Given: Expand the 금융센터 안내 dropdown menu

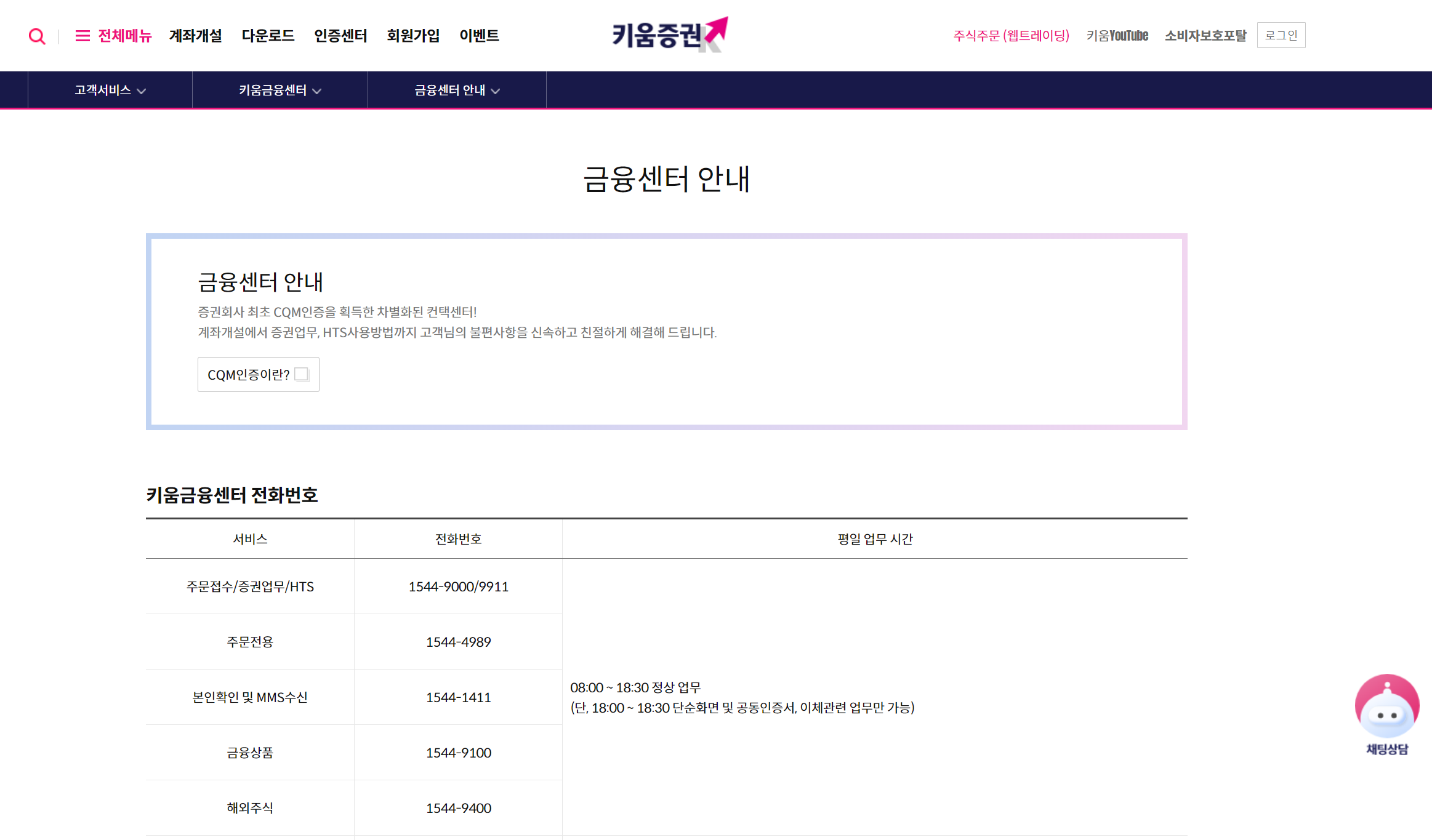Looking at the screenshot, I should pyautogui.click(x=457, y=90).
